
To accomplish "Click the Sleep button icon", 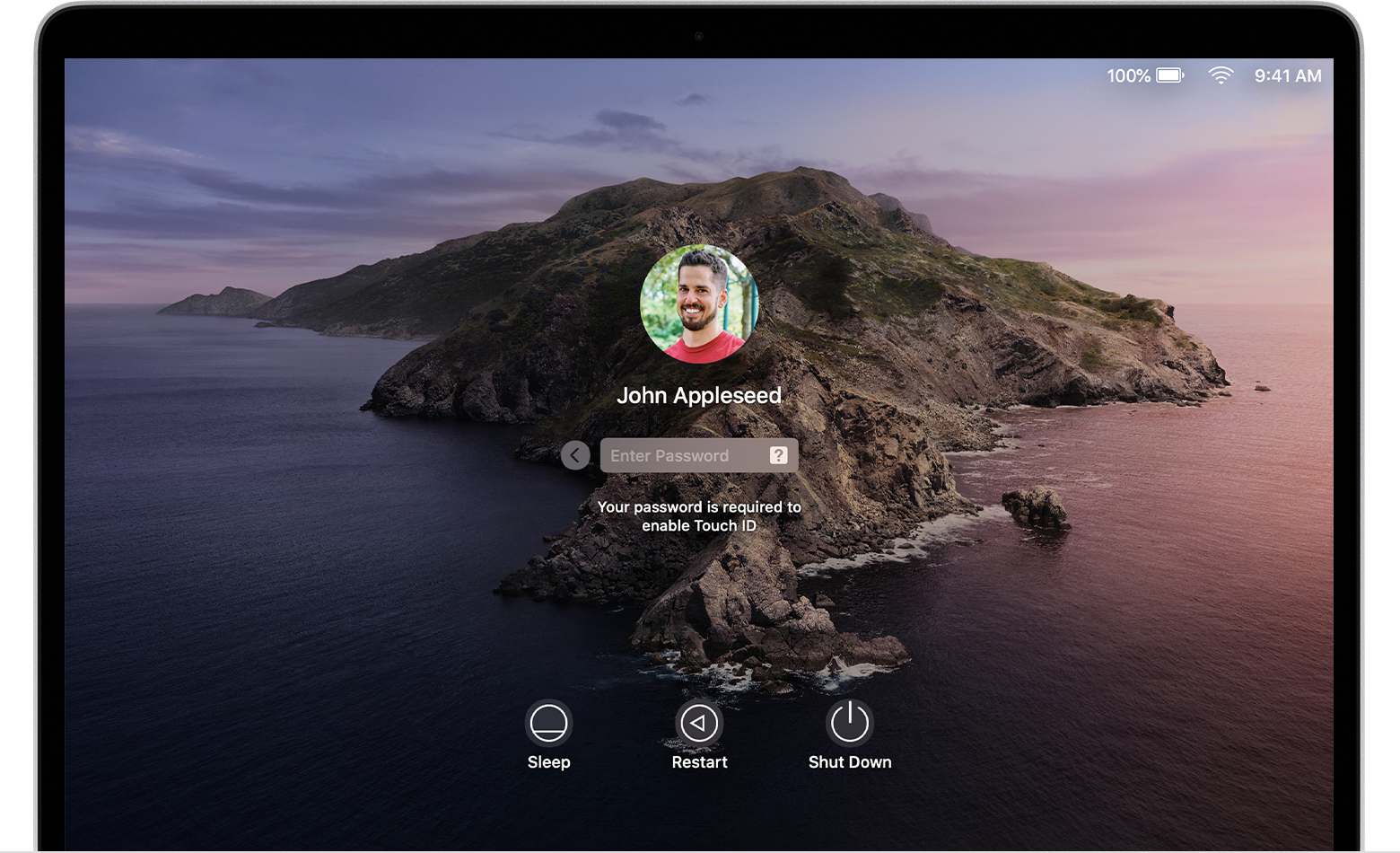I will point(548,723).
